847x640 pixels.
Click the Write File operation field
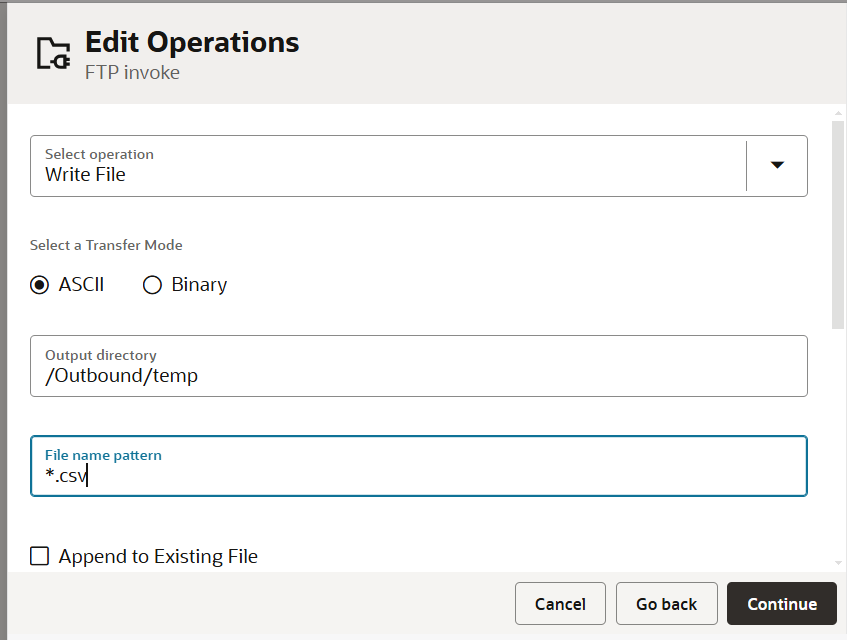[388, 166]
